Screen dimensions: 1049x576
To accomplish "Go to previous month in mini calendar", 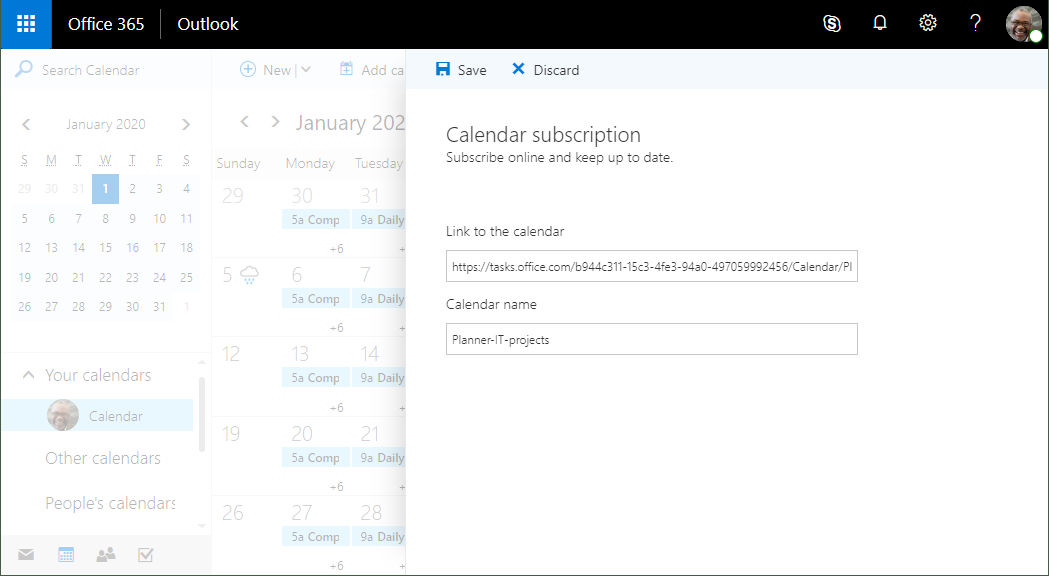I will (x=26, y=125).
